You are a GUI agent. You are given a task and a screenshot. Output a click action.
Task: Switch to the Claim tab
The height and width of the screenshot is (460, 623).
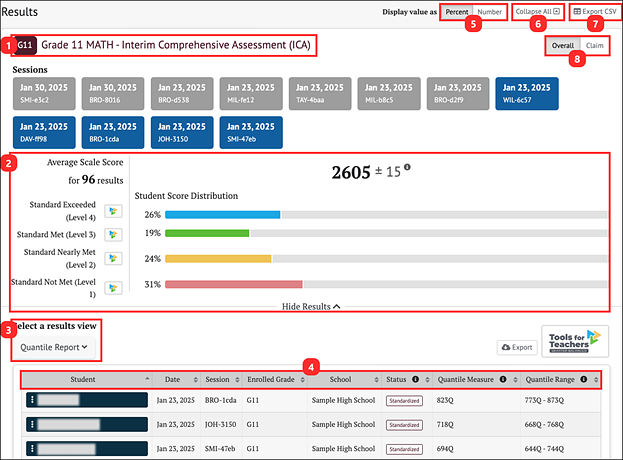(595, 47)
